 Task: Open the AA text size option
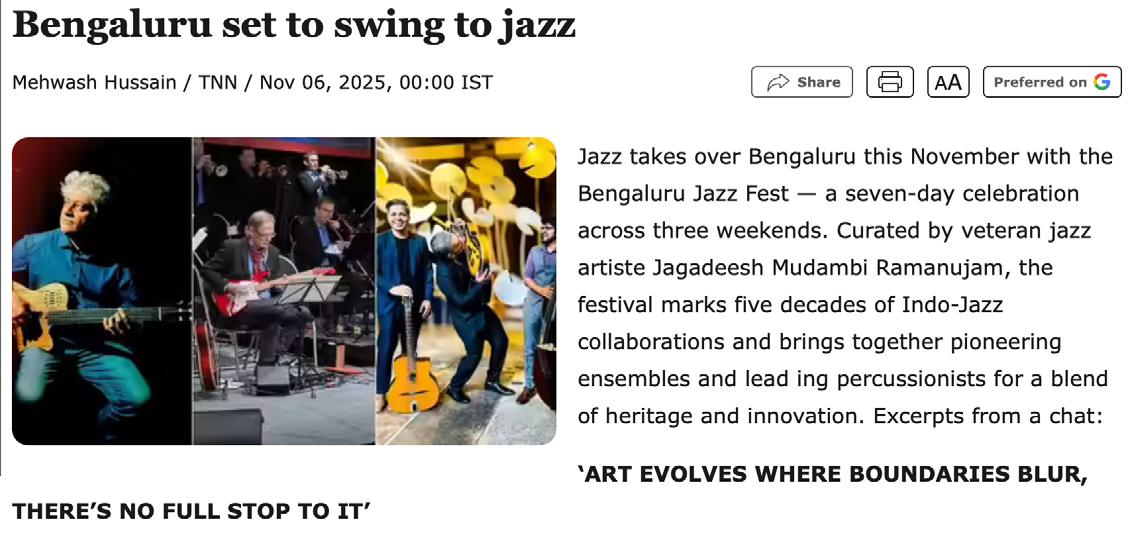point(948,82)
